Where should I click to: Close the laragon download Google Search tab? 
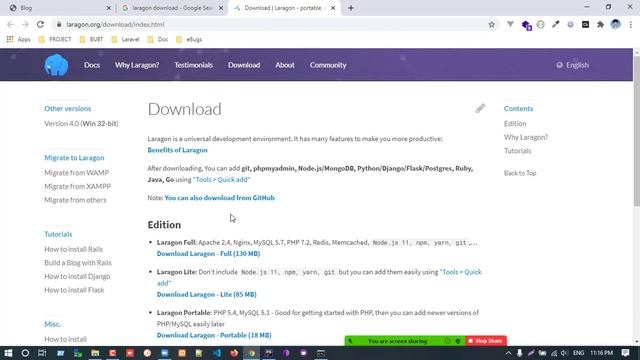[221, 8]
